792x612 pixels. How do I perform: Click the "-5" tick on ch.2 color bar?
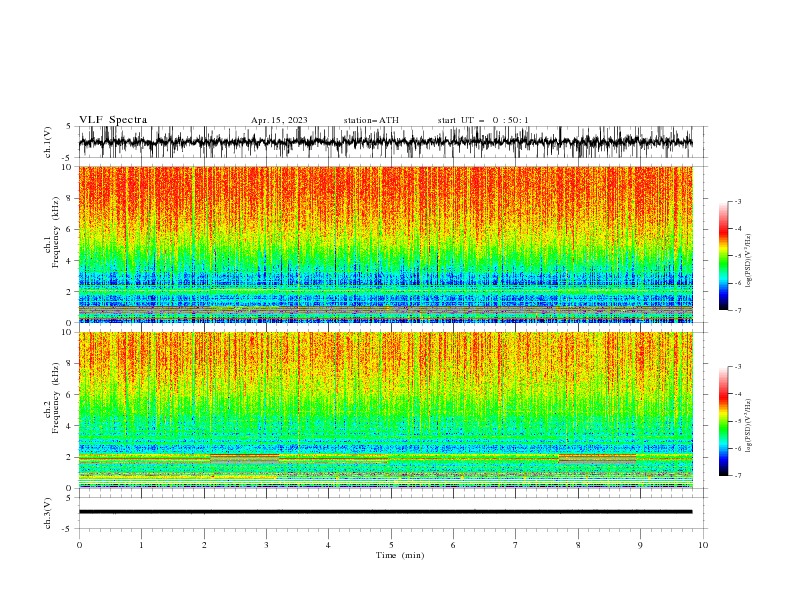(x=738, y=421)
